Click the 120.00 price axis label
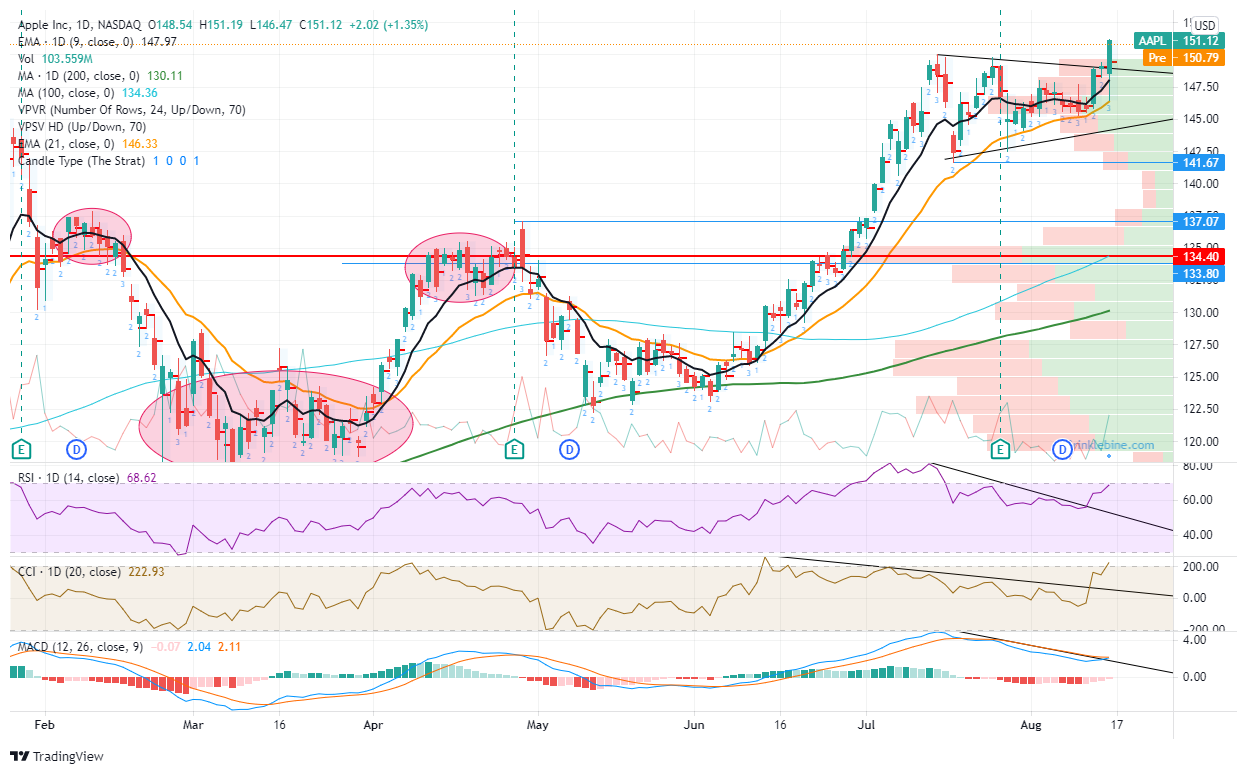This screenshot has height=774, width=1247. (x=1200, y=441)
